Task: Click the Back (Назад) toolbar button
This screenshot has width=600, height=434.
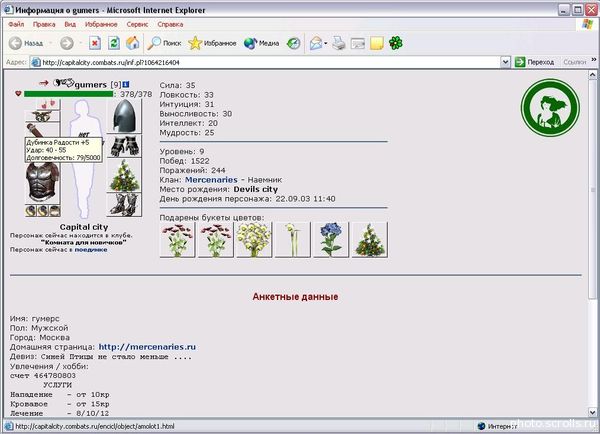Action: [26, 43]
